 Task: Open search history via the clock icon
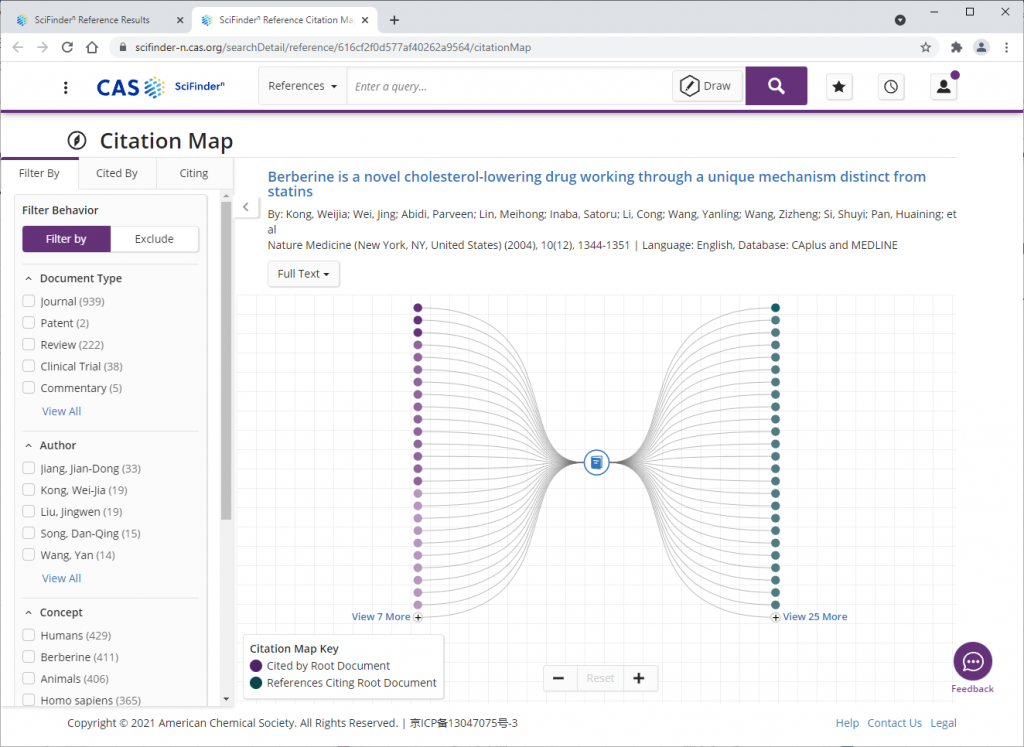(x=890, y=87)
